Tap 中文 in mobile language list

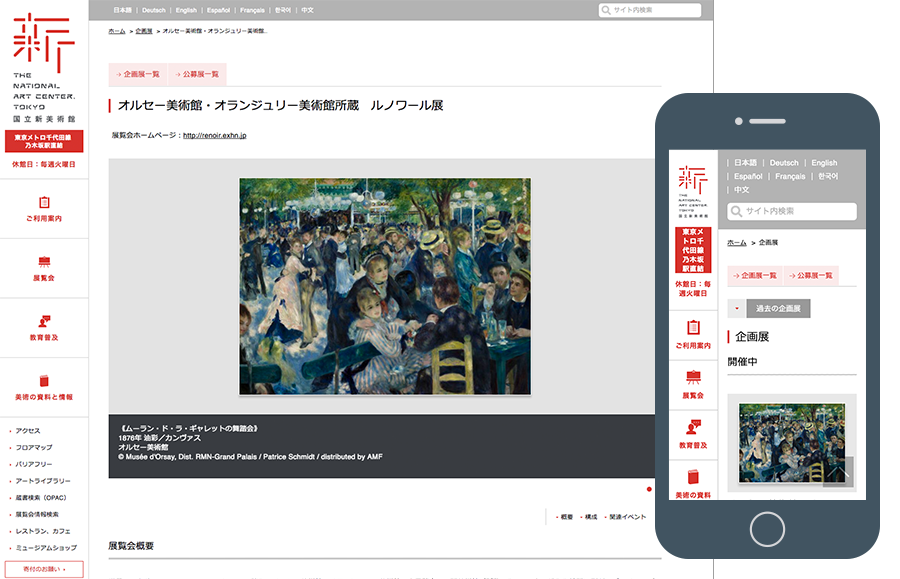(742, 190)
